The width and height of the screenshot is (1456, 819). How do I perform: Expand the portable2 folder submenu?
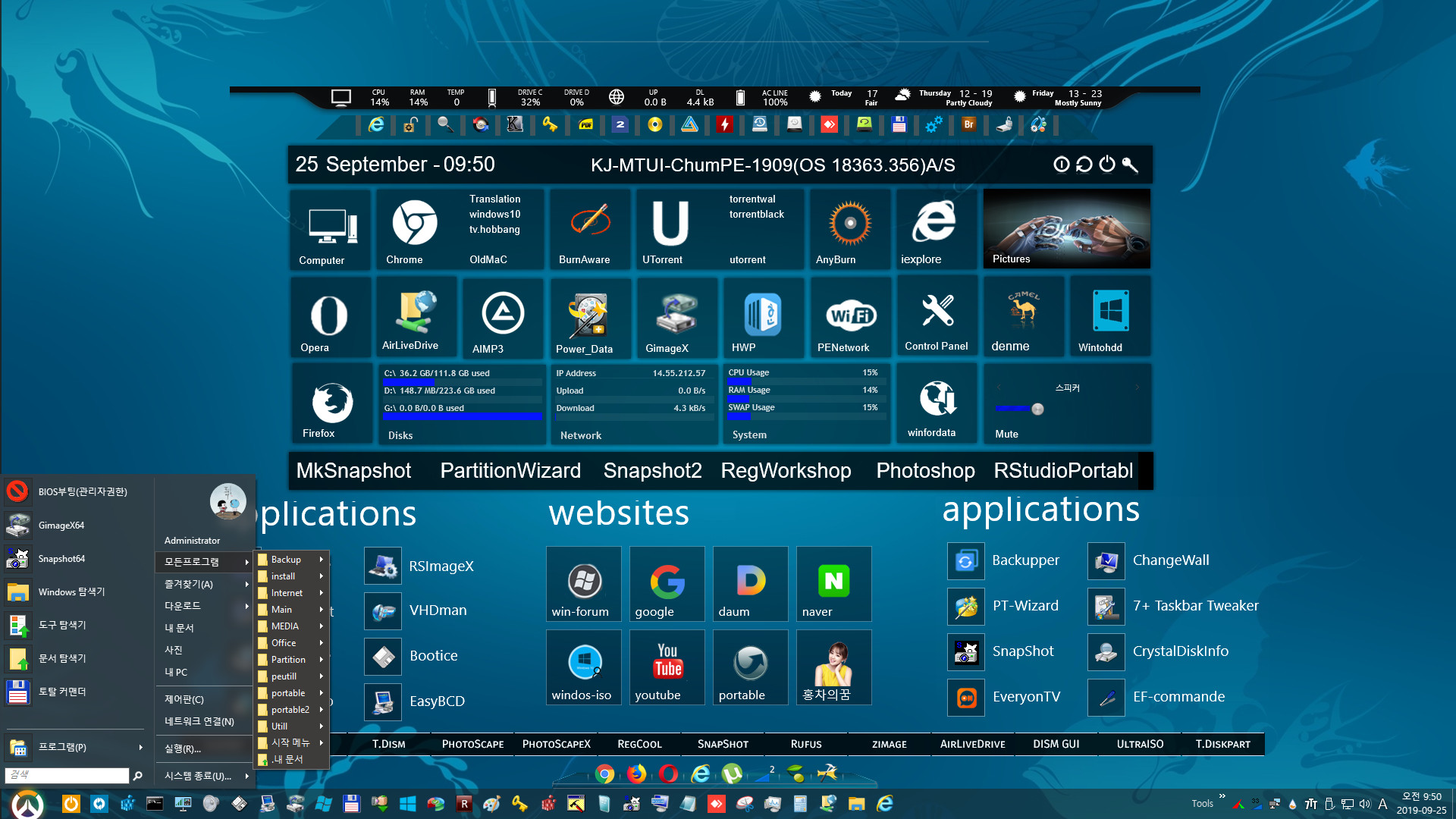[292, 710]
